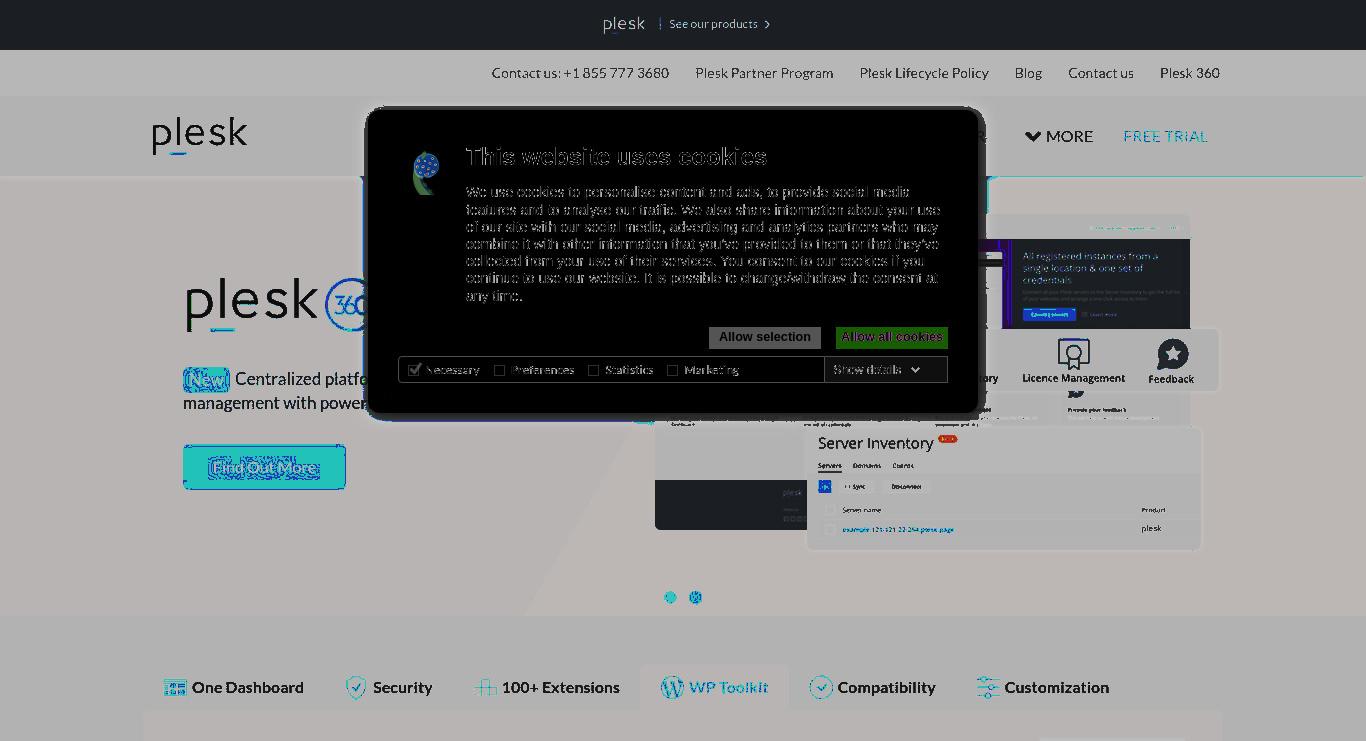Click the 100+ Extensions icon
Image resolution: width=1366 pixels, height=741 pixels.
click(x=485, y=688)
